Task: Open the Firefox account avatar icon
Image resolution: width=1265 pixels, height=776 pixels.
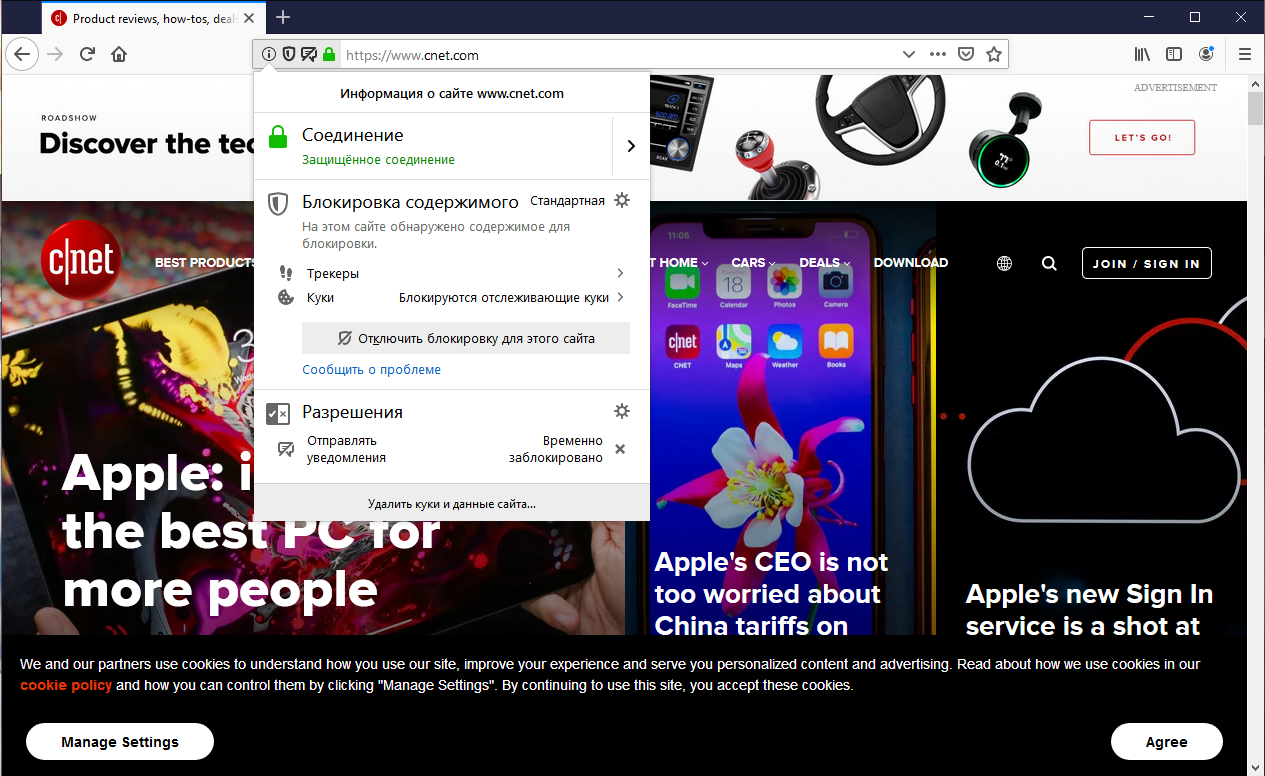Action: pyautogui.click(x=1206, y=54)
